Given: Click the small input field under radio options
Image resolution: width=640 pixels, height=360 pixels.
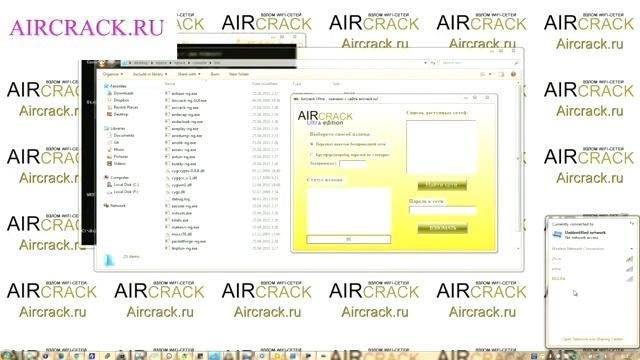Looking at the screenshot, I should coord(353,164).
